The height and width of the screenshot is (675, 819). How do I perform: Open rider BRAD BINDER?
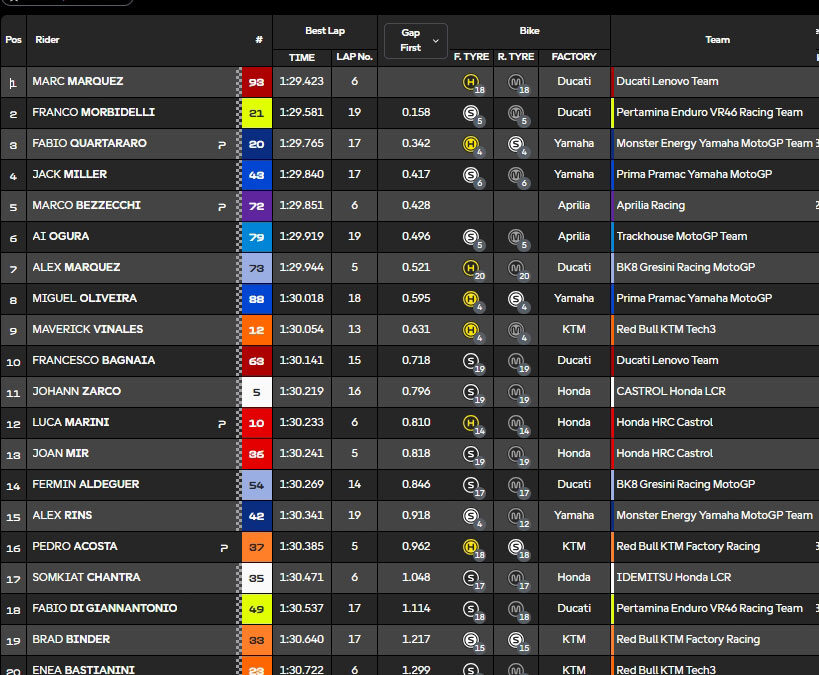point(71,639)
